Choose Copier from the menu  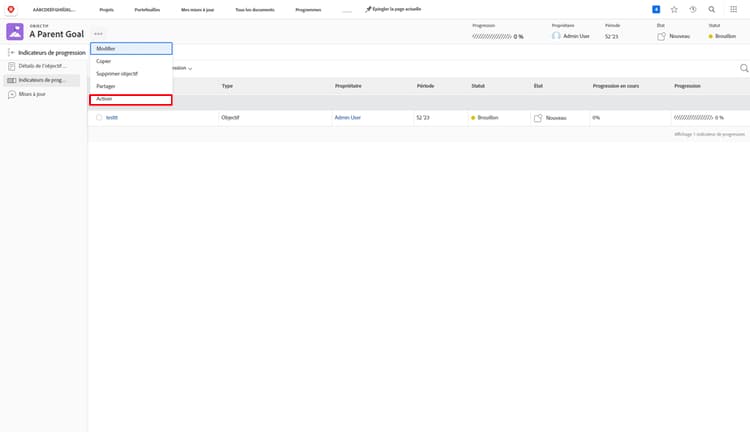131,61
